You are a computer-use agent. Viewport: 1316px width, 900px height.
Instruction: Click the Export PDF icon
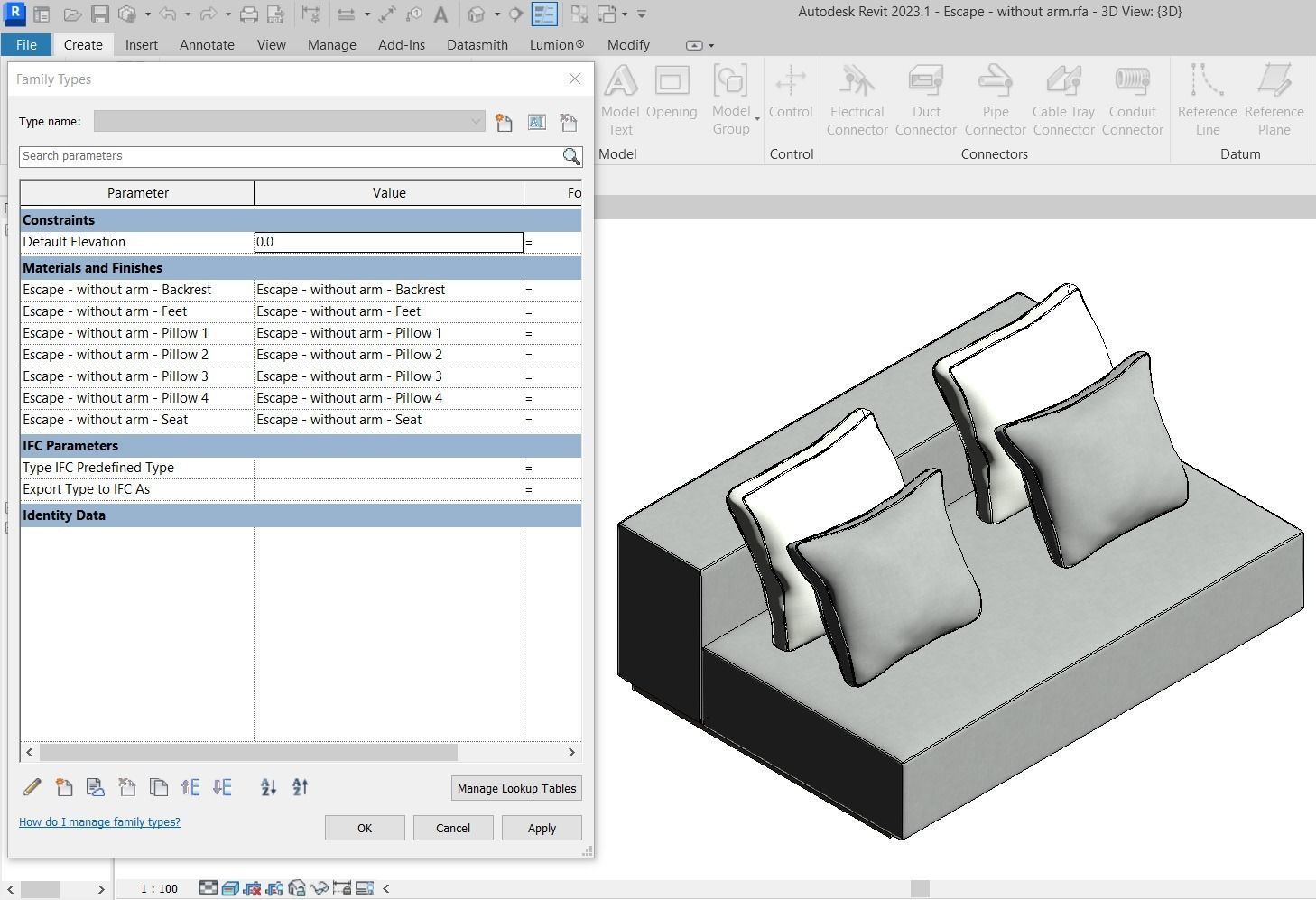coord(276,14)
